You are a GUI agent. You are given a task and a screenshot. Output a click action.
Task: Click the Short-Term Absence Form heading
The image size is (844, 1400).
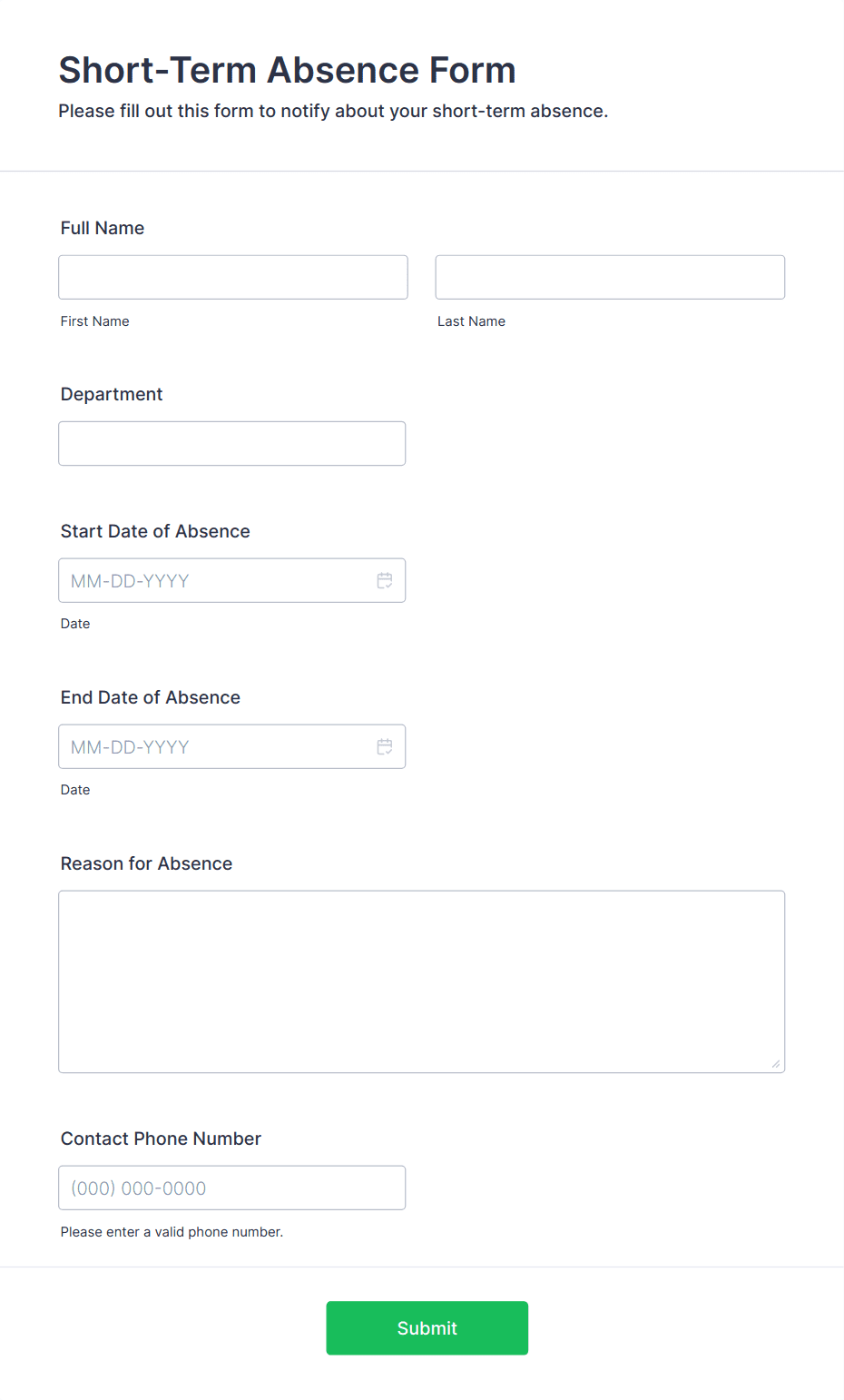[287, 70]
